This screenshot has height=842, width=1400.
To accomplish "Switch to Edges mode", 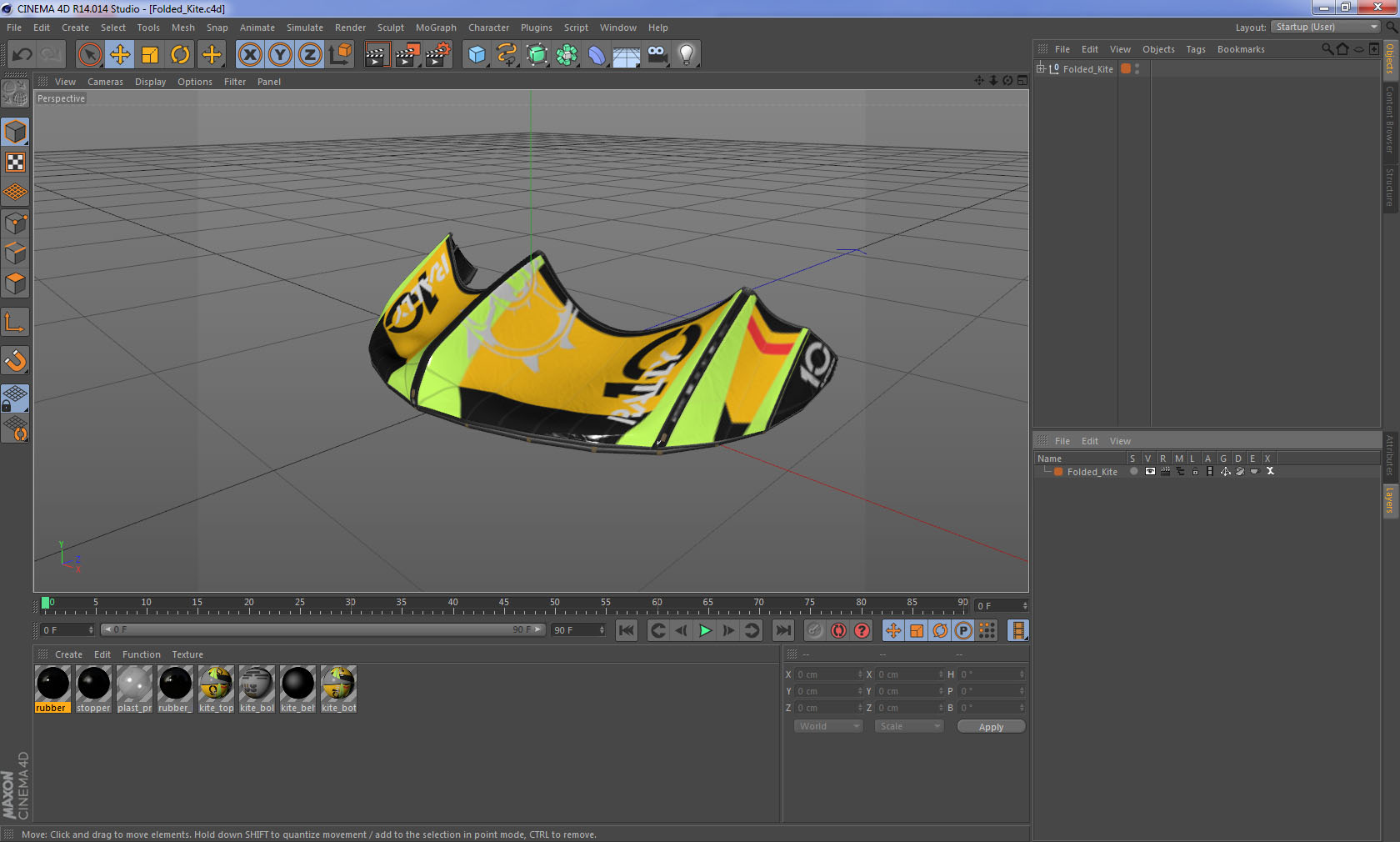I will 15,253.
